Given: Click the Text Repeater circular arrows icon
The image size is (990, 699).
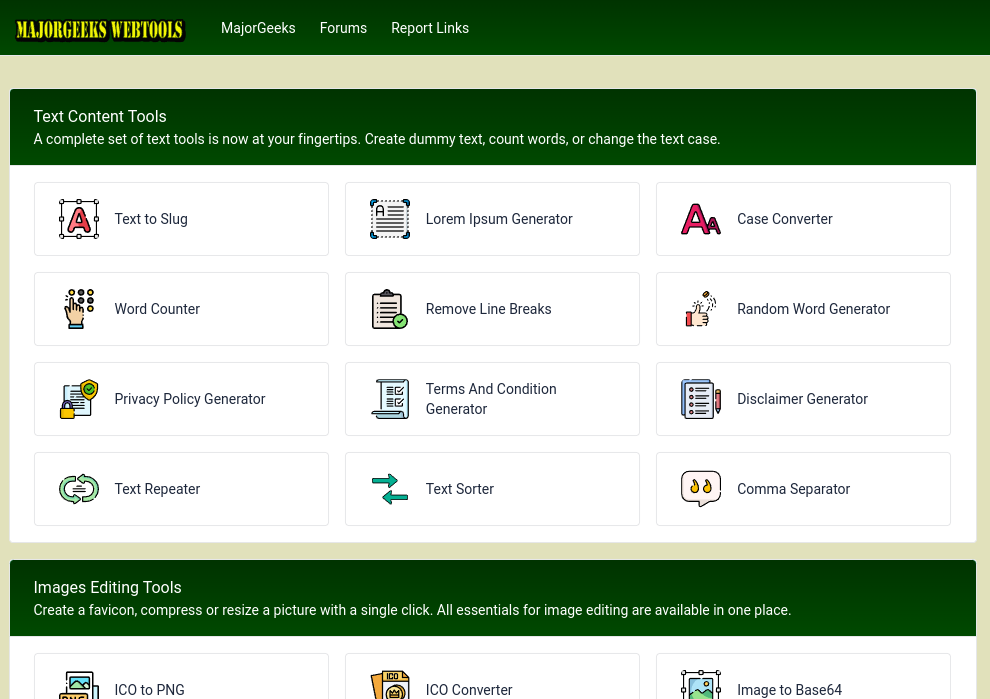Looking at the screenshot, I should pos(78,489).
